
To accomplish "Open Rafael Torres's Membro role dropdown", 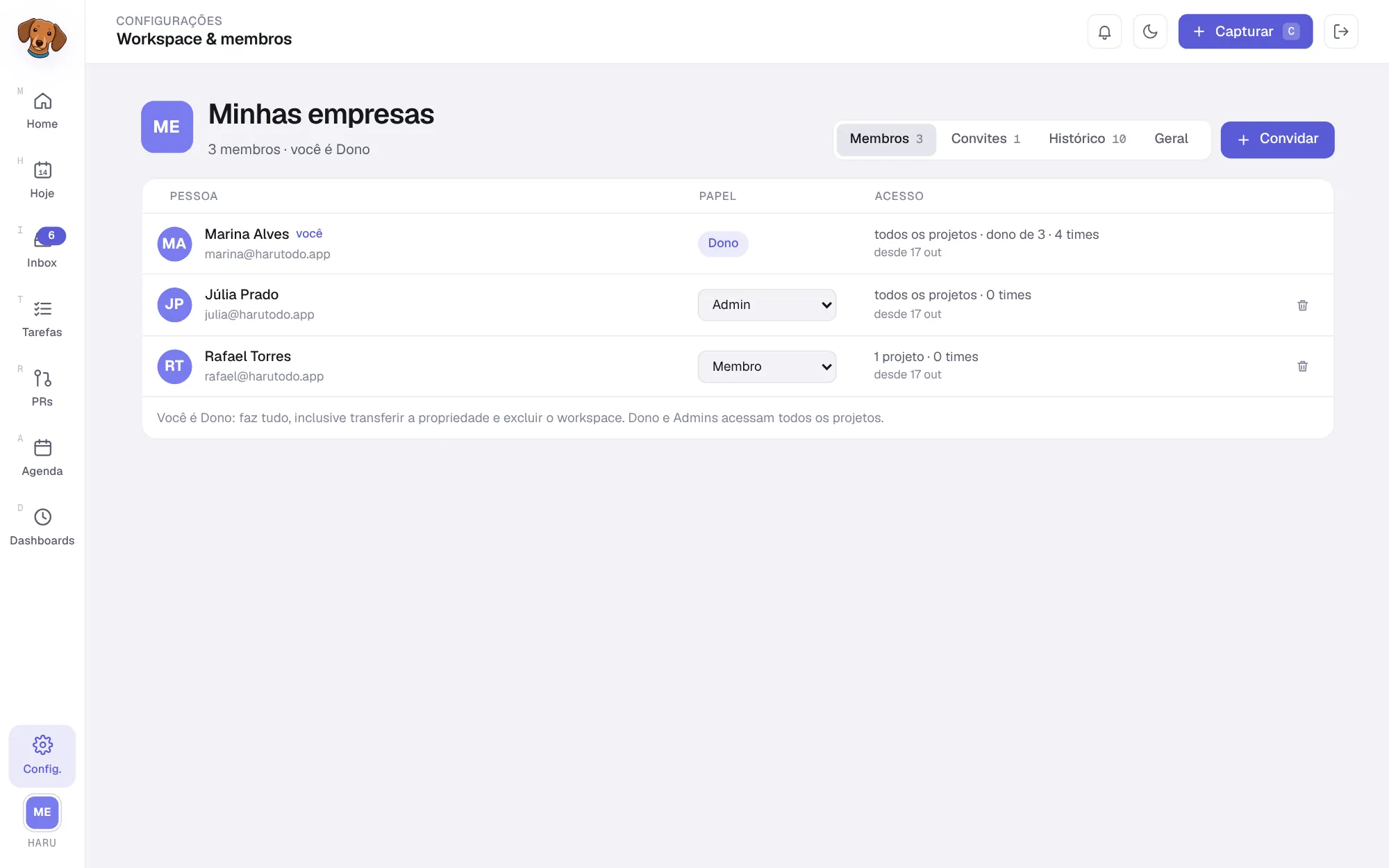I will tap(767, 367).
